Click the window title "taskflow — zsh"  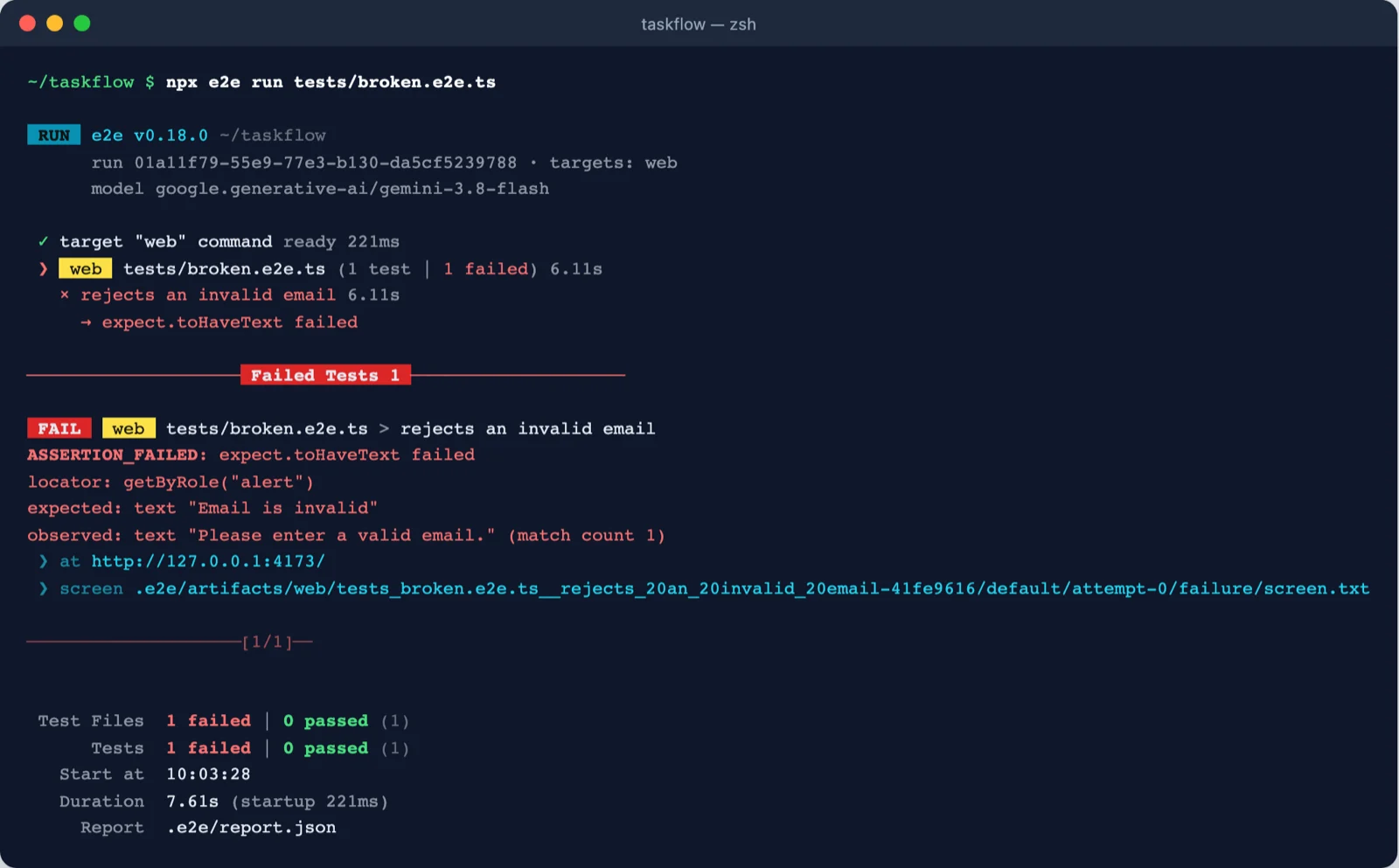tap(699, 24)
